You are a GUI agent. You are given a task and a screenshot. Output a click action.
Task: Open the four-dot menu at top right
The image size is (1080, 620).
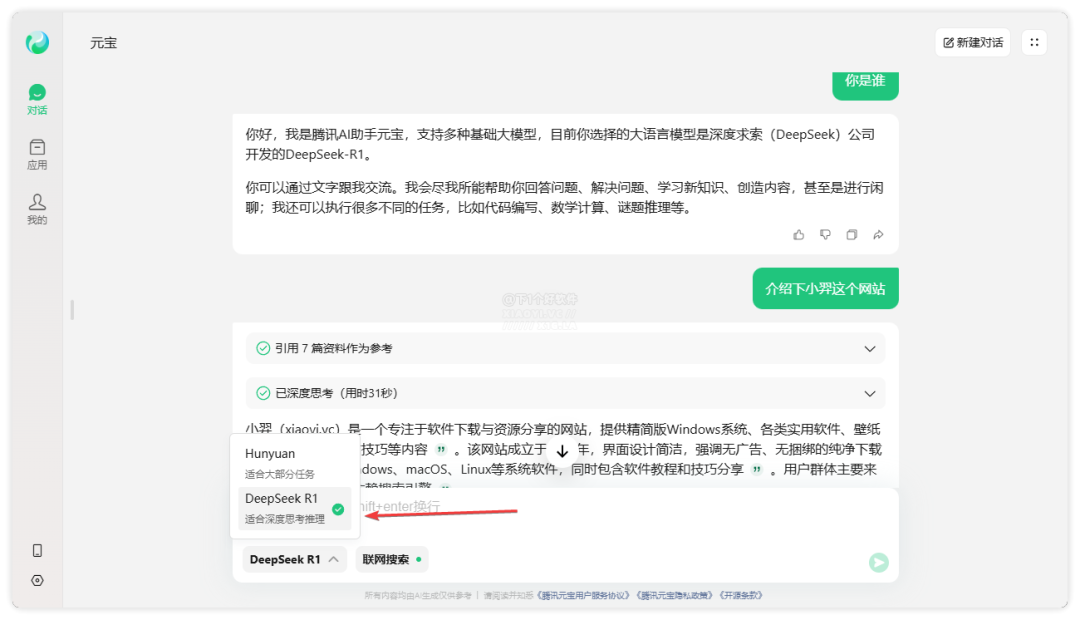coord(1034,43)
